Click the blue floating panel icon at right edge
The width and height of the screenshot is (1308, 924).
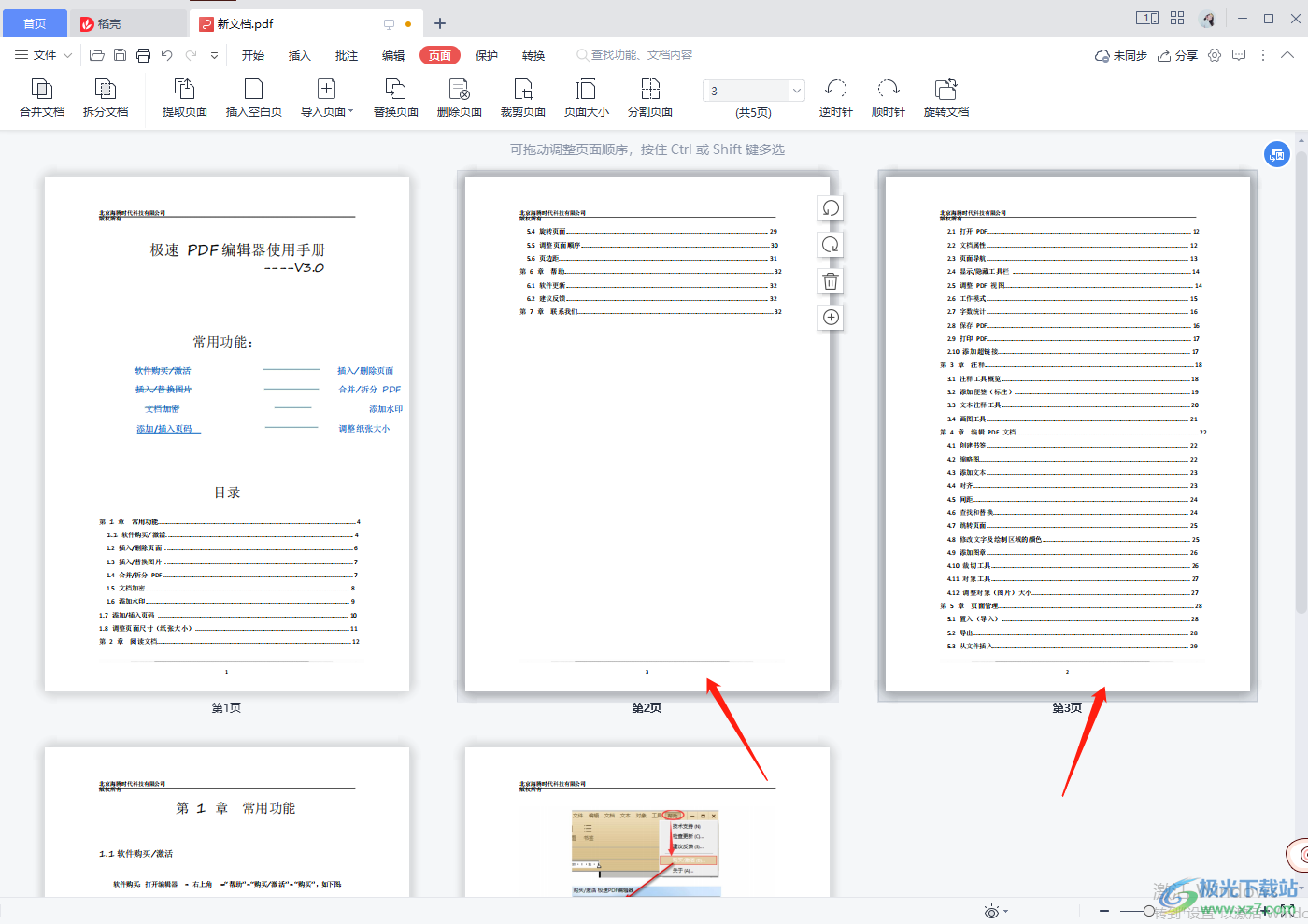tap(1277, 154)
